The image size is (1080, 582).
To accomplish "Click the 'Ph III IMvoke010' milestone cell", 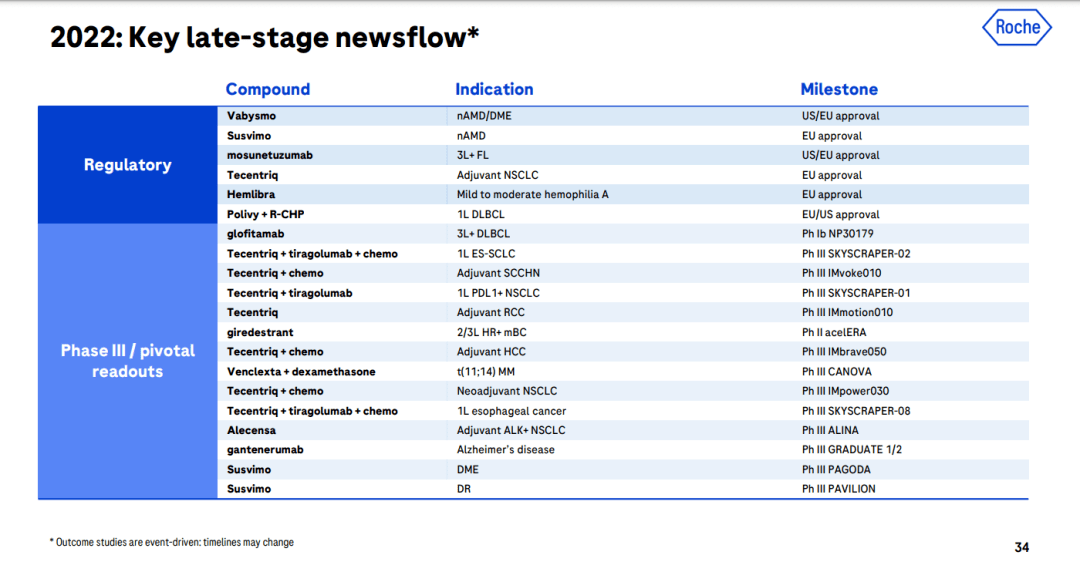I will tap(842, 273).
